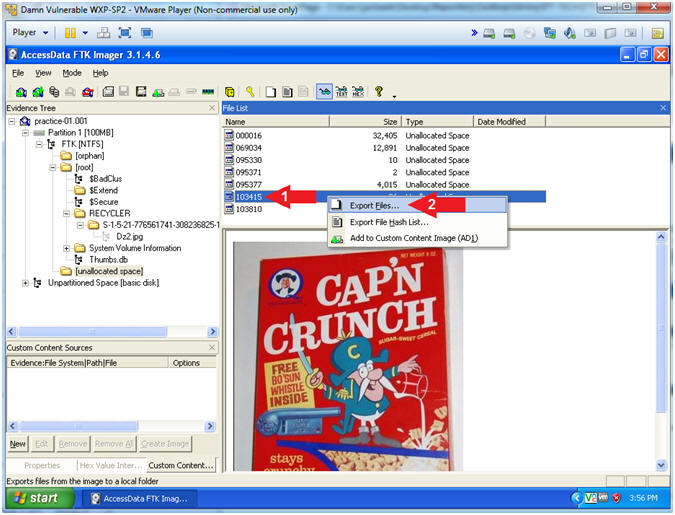Open the Help menu
This screenshot has height=515, width=675.
coord(100,73)
